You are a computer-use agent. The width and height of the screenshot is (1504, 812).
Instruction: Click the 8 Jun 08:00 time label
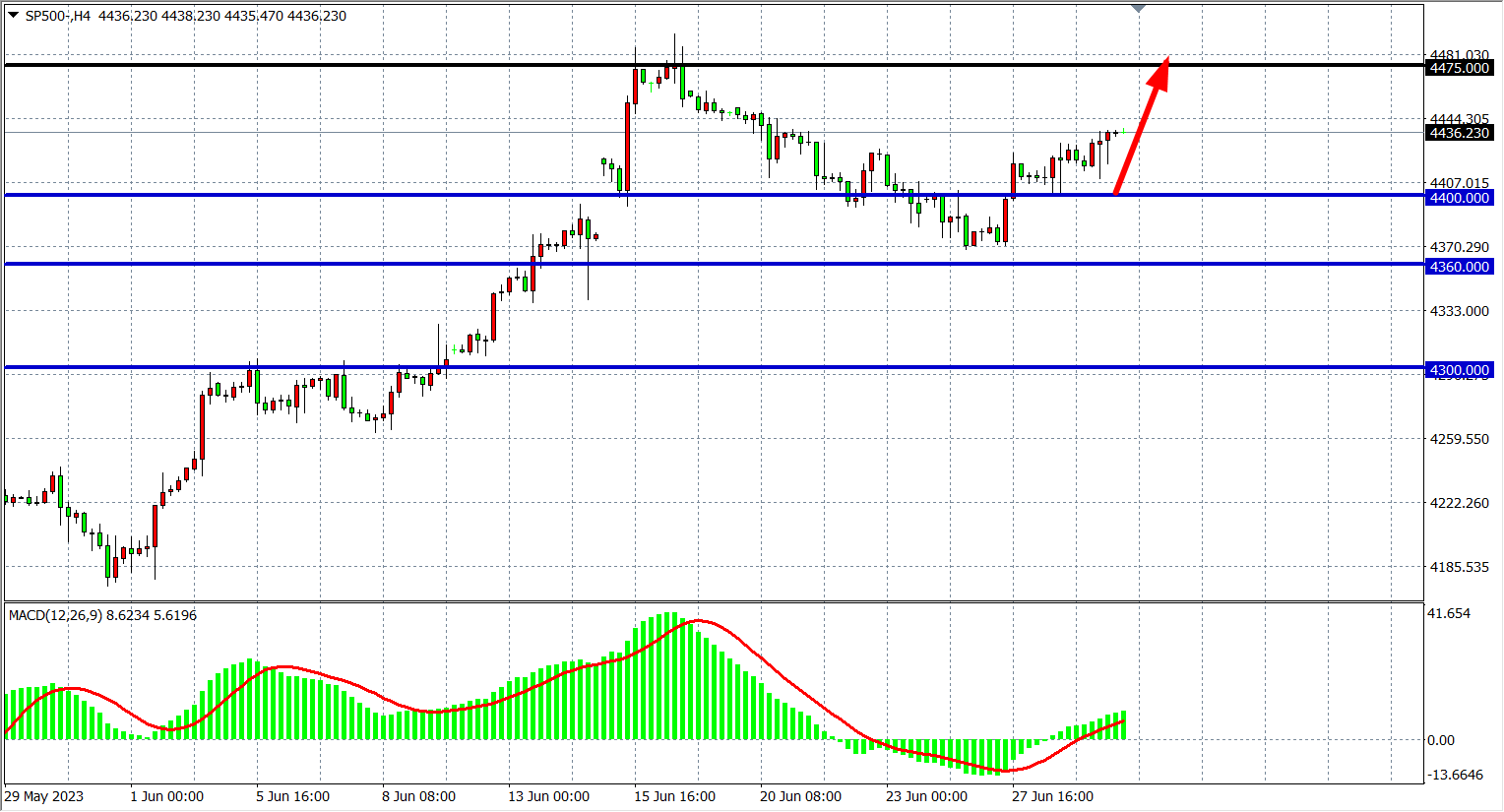[x=418, y=796]
